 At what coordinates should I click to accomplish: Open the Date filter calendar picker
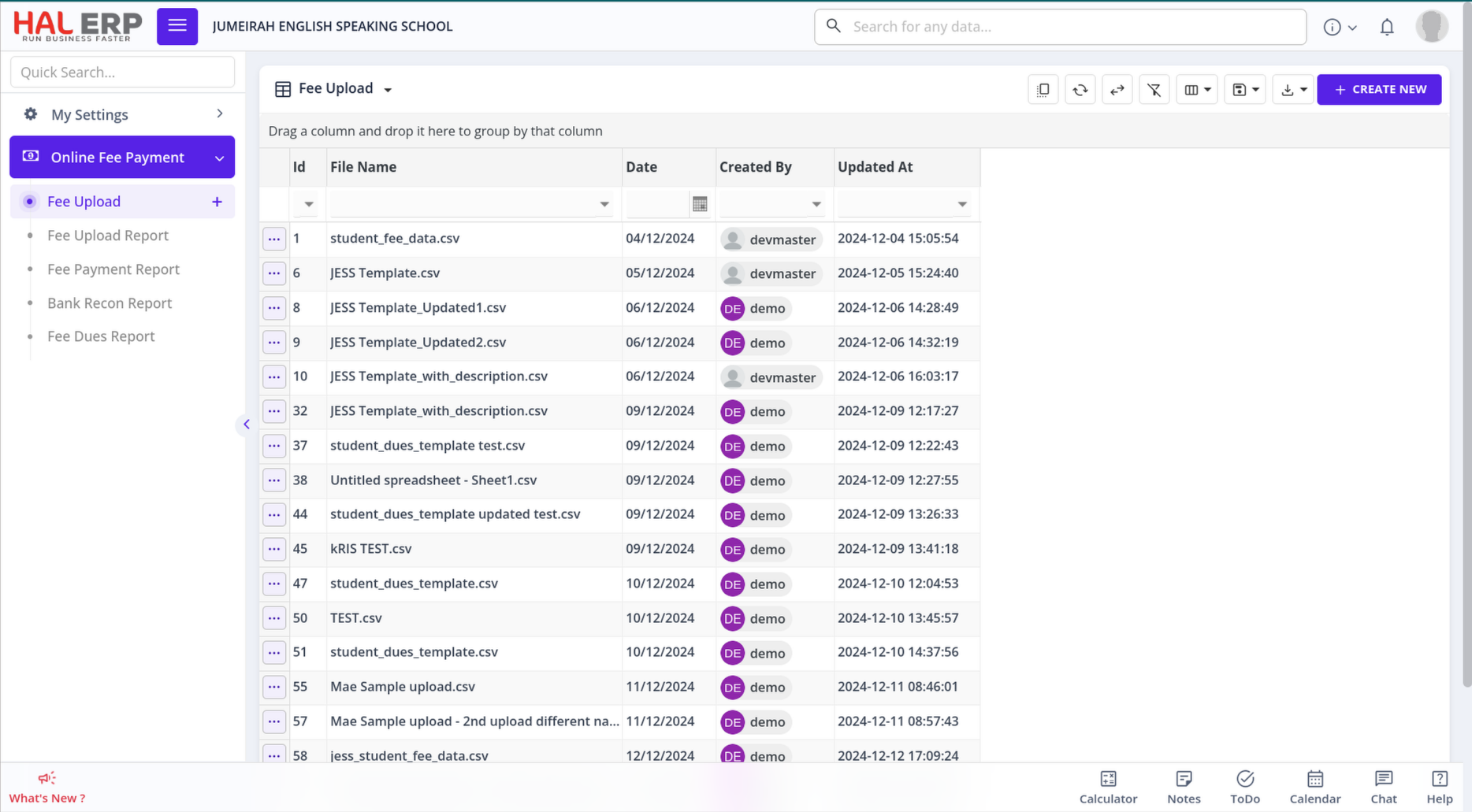700,204
